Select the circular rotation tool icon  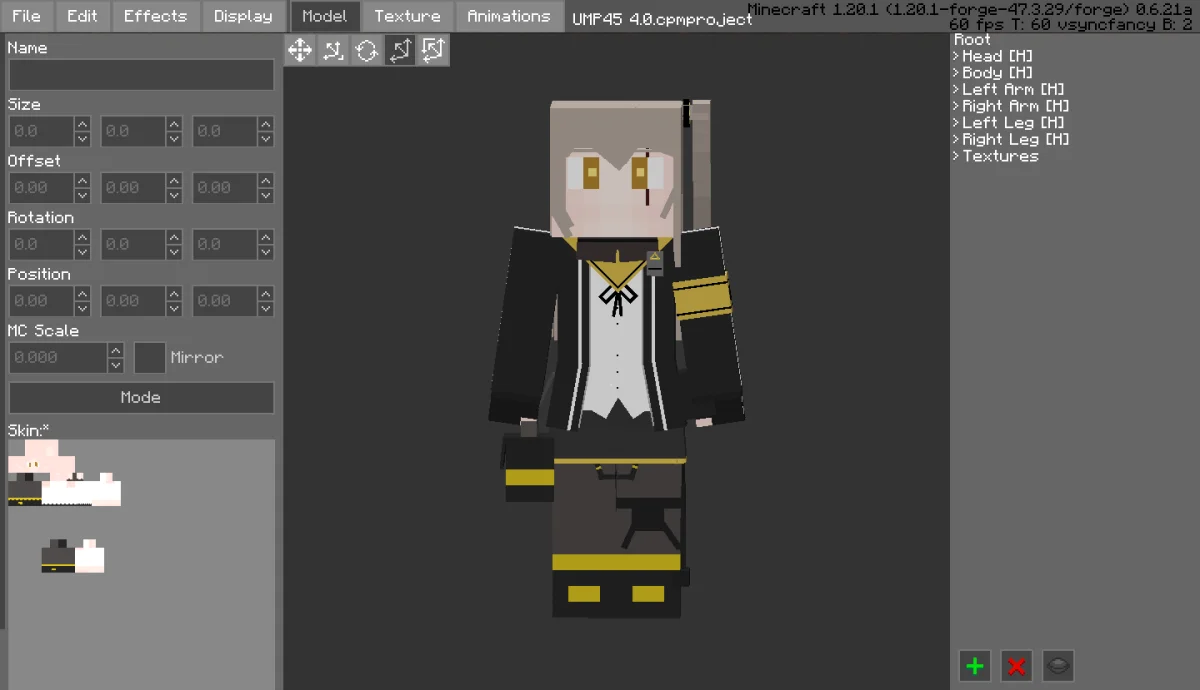(x=367, y=50)
